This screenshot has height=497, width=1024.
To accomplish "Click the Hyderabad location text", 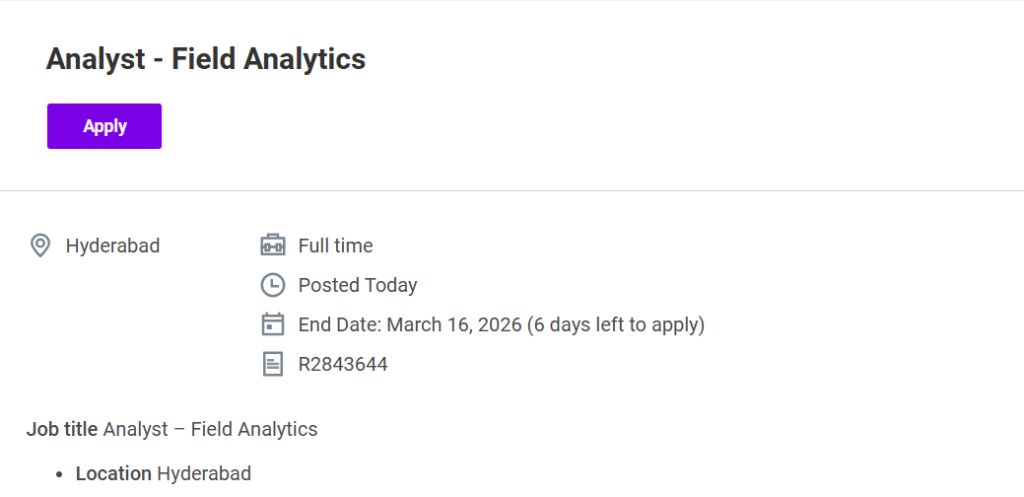I will 112,245.
